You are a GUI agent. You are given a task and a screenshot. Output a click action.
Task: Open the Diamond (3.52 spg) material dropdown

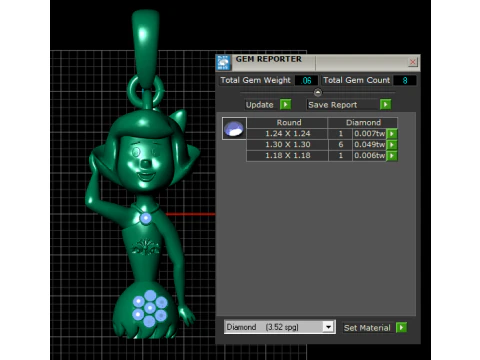pos(279,327)
